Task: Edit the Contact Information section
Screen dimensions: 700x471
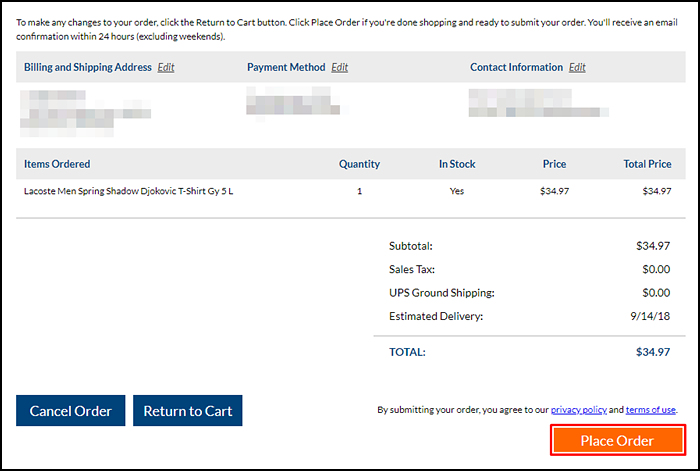Action: (577, 67)
